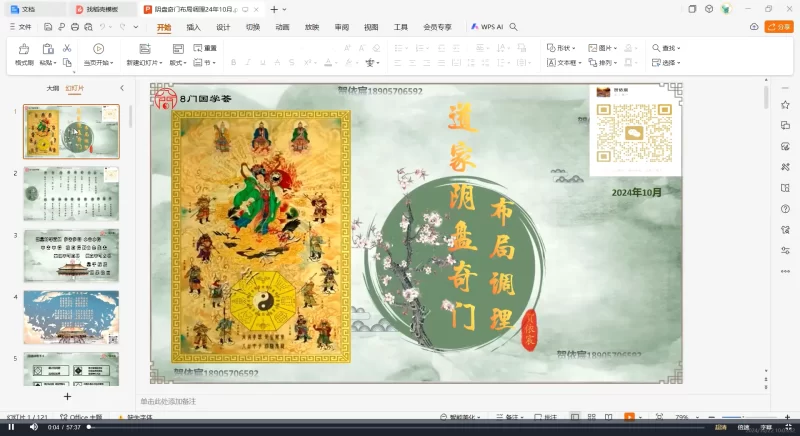Open the Picture (图片) dropdown
Screen dimensions: 800x436
point(602,48)
